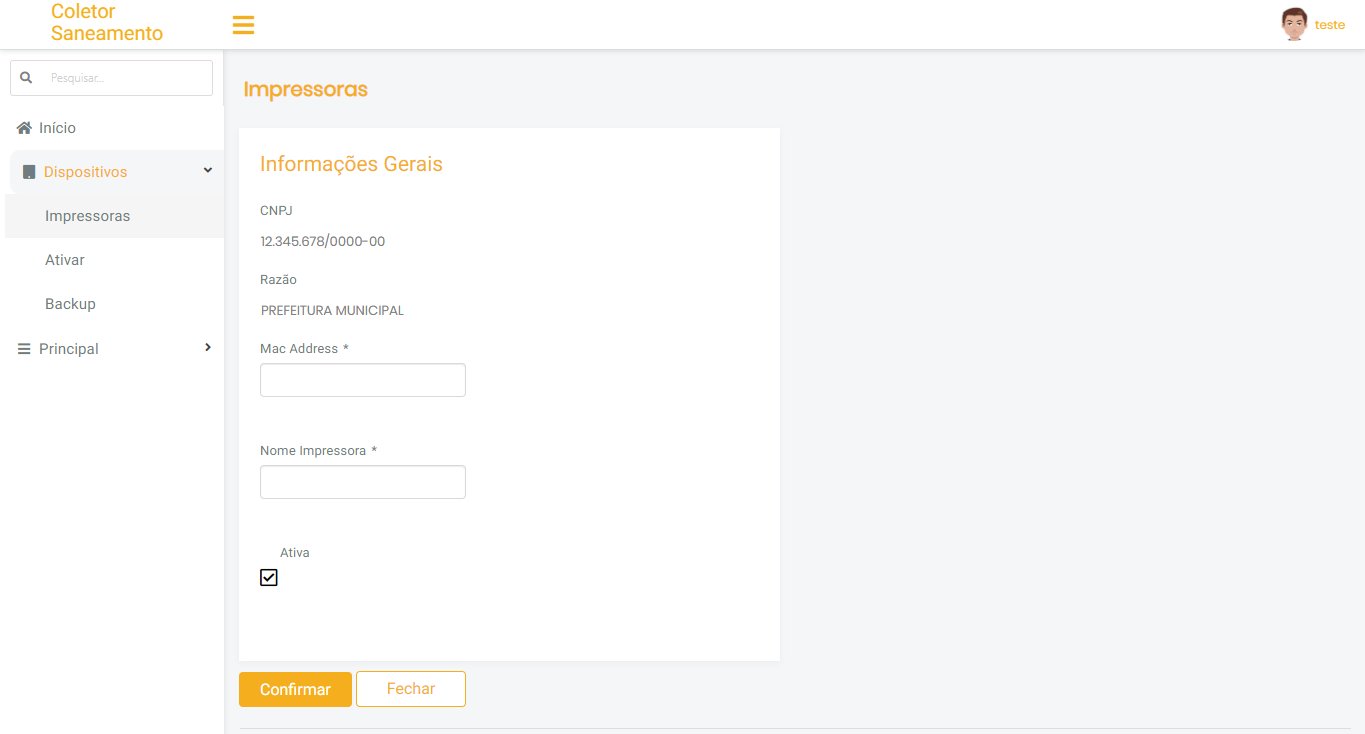
Task: Go to the Ativar sidebar item
Action: (65, 260)
